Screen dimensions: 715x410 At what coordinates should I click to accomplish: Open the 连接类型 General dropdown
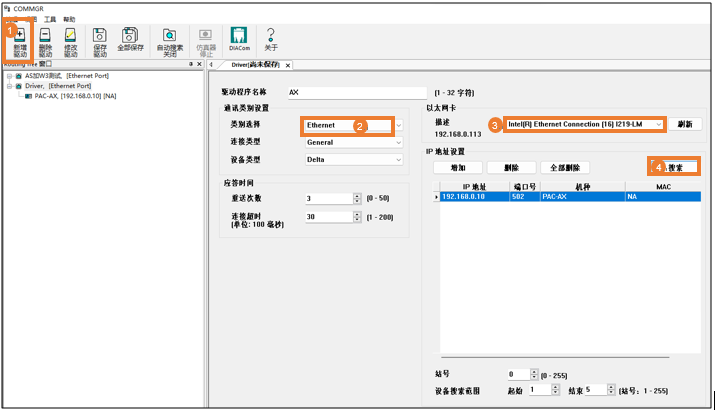click(x=399, y=142)
